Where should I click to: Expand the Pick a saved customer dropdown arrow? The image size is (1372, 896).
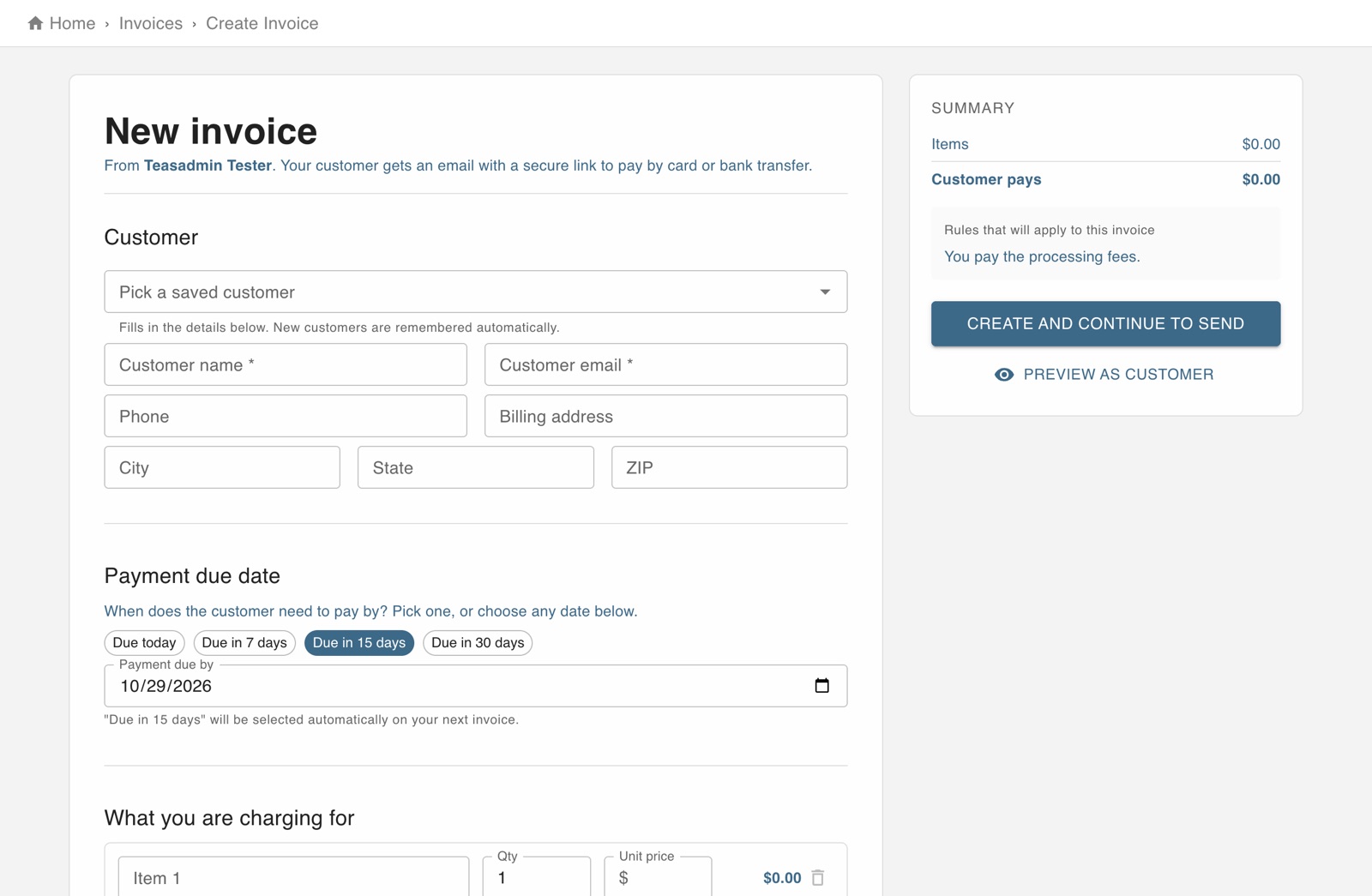pos(825,292)
